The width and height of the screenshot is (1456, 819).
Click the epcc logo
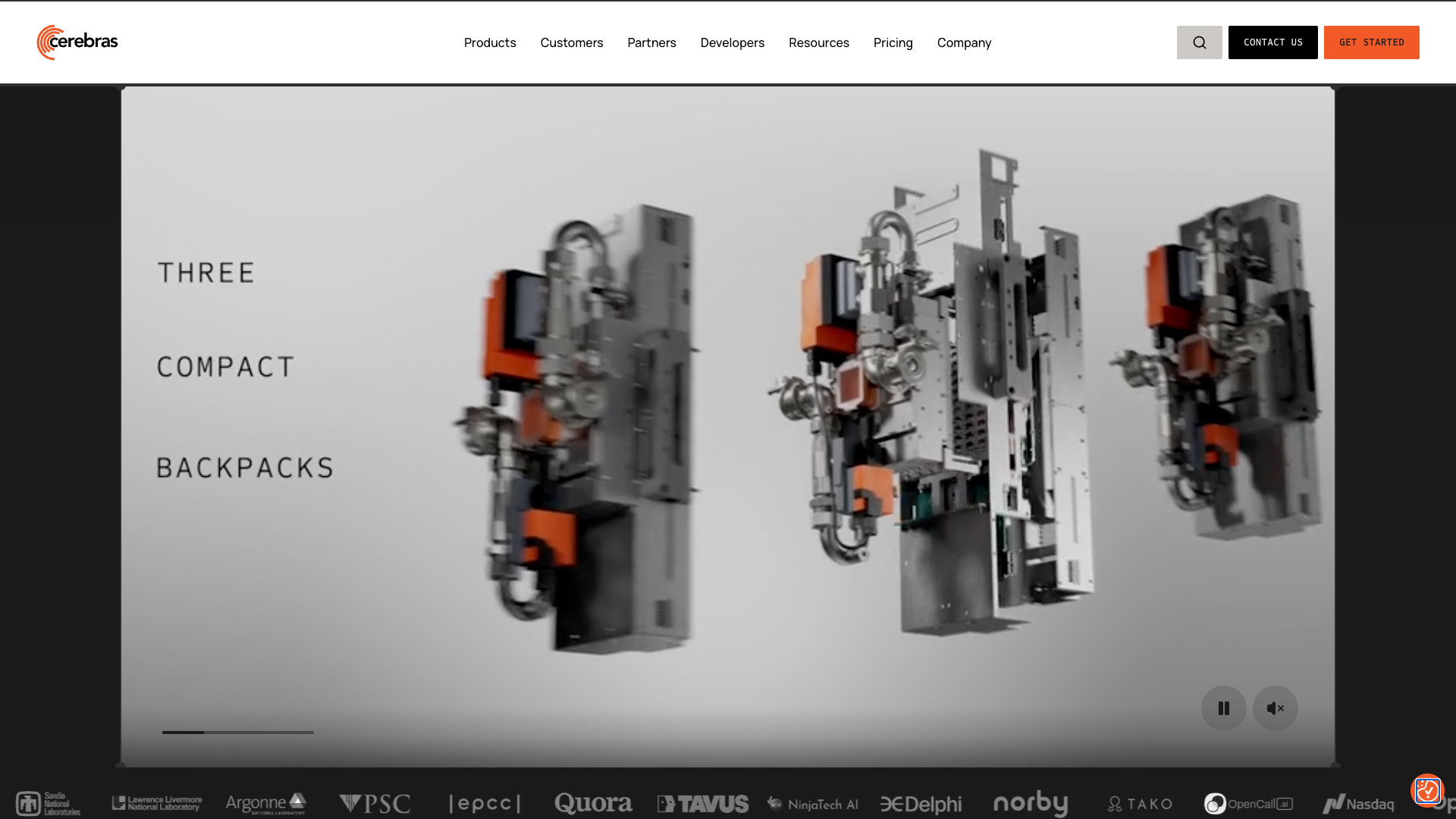(485, 804)
